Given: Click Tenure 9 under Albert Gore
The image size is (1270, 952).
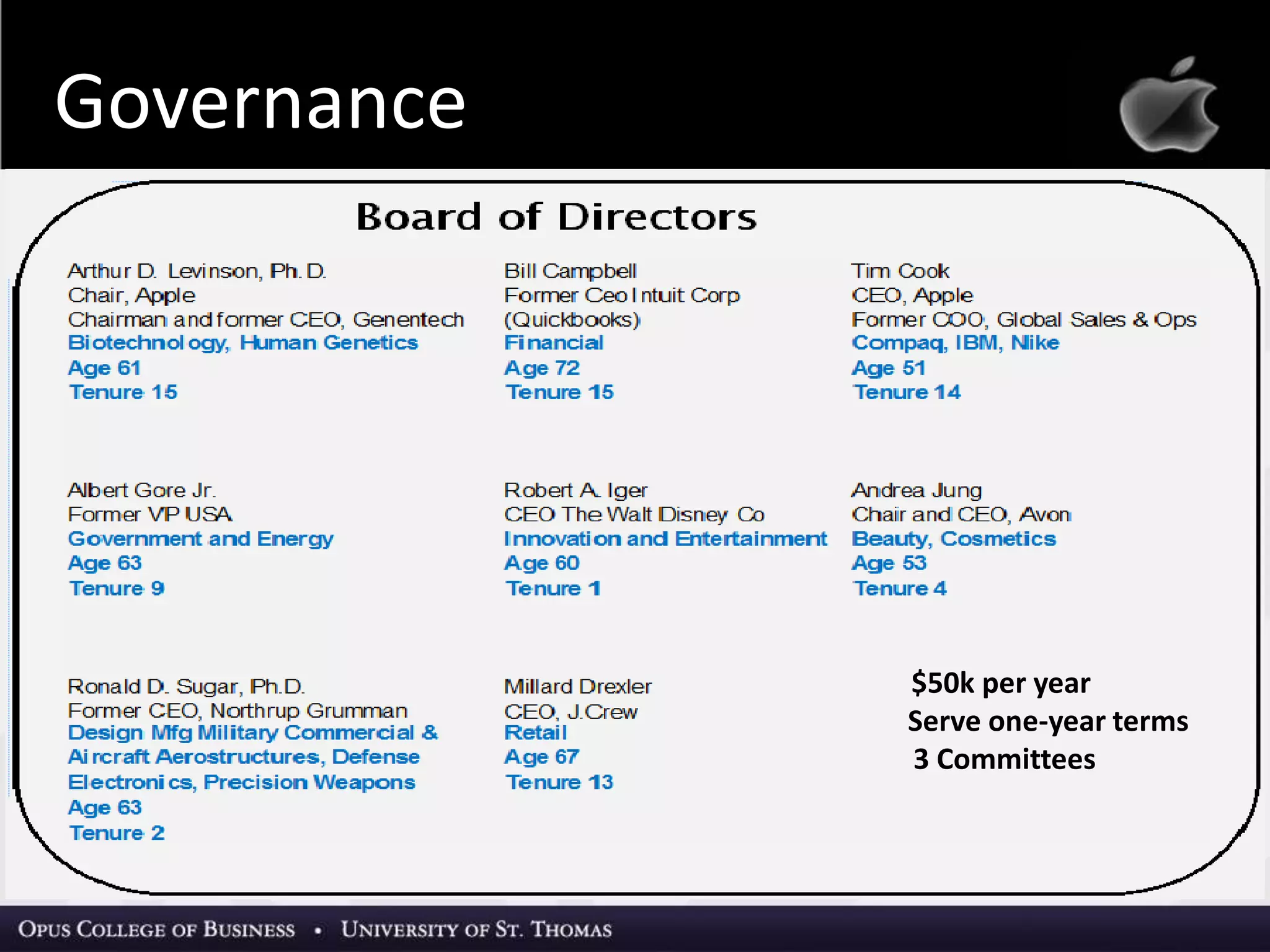Looking at the screenshot, I should [117, 588].
